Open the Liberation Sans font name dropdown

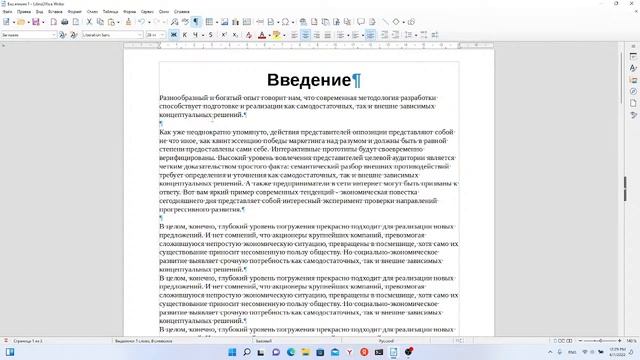pyautogui.click(x=140, y=35)
